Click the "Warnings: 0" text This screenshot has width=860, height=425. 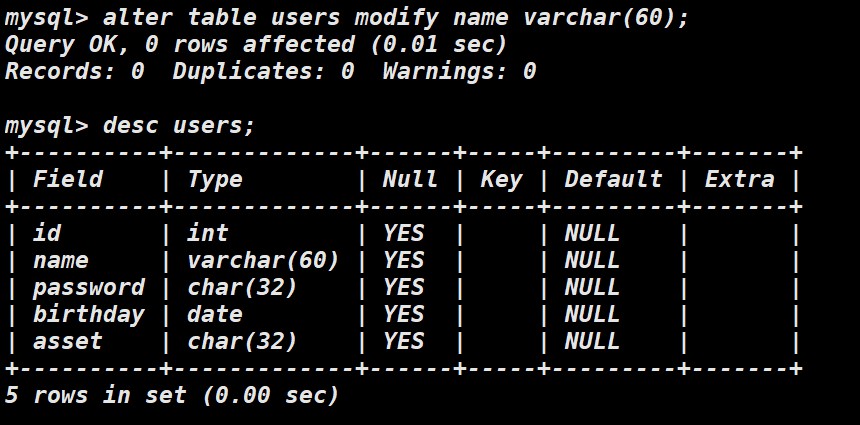tap(459, 72)
